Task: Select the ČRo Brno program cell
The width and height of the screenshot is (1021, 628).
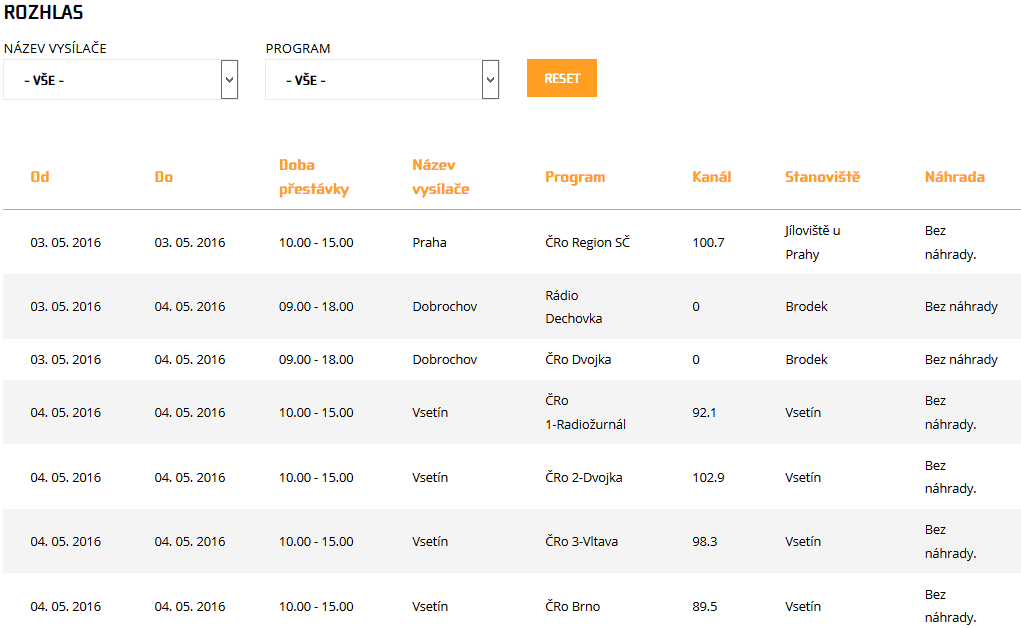Action: point(572,607)
